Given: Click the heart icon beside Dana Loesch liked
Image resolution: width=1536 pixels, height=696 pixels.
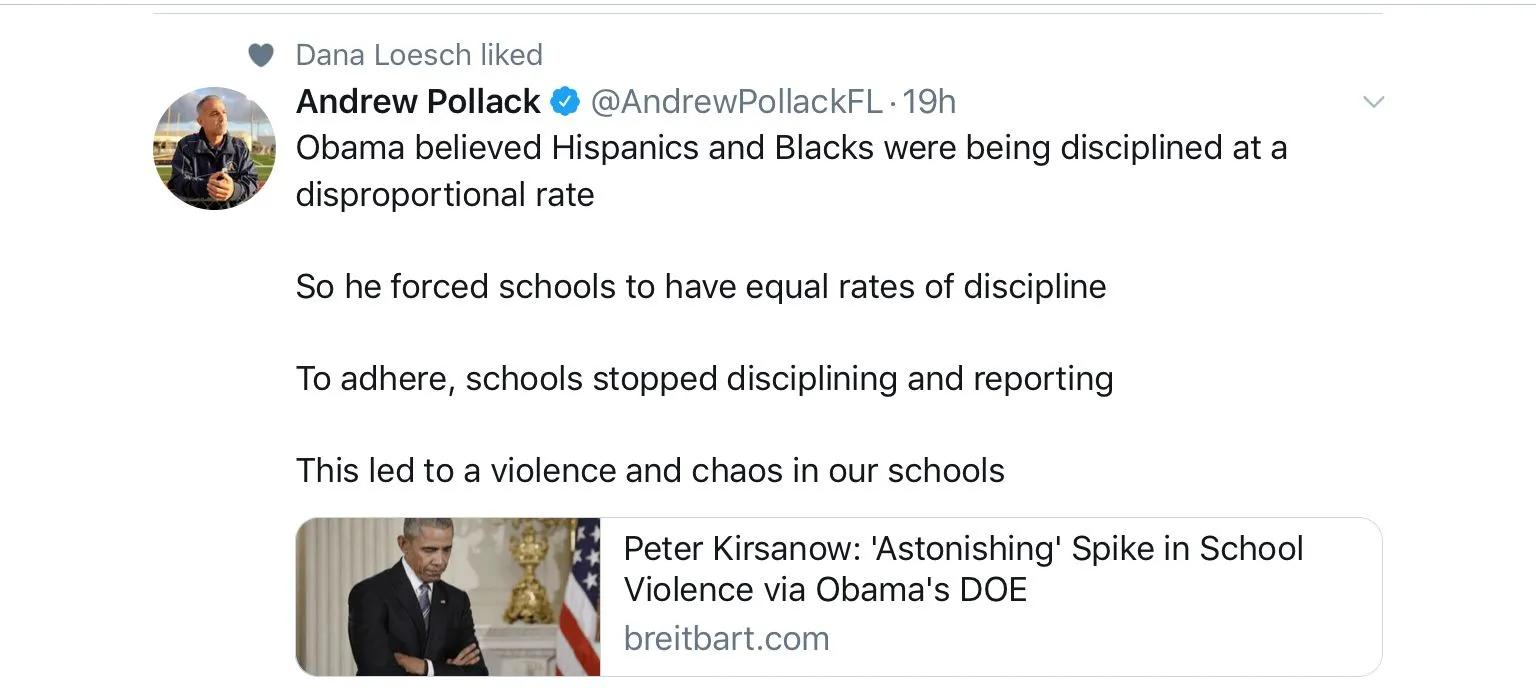Looking at the screenshot, I should [261, 55].
